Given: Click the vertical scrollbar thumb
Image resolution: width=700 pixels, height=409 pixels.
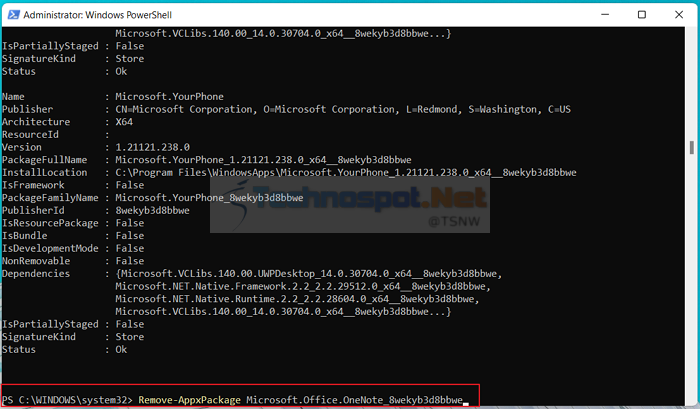Looking at the screenshot, I should (692, 147).
